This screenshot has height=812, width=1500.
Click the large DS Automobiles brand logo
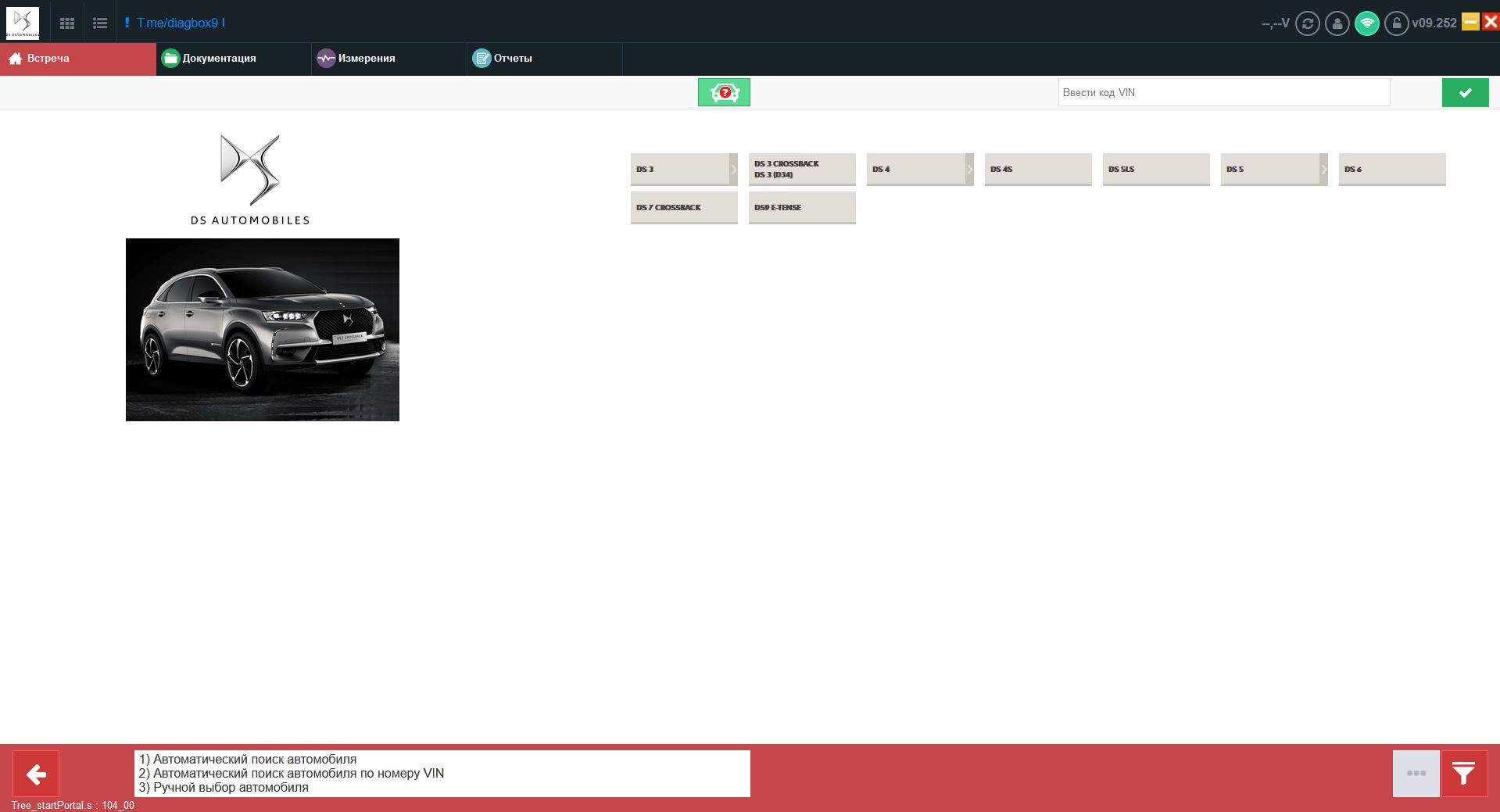click(x=250, y=180)
